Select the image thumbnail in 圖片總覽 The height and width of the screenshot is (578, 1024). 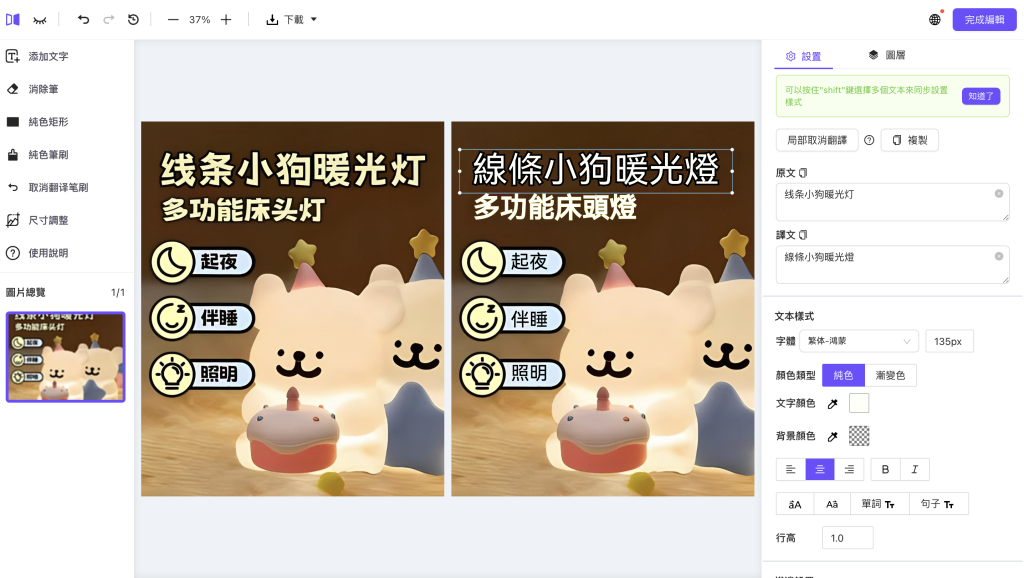pyautogui.click(x=65, y=357)
